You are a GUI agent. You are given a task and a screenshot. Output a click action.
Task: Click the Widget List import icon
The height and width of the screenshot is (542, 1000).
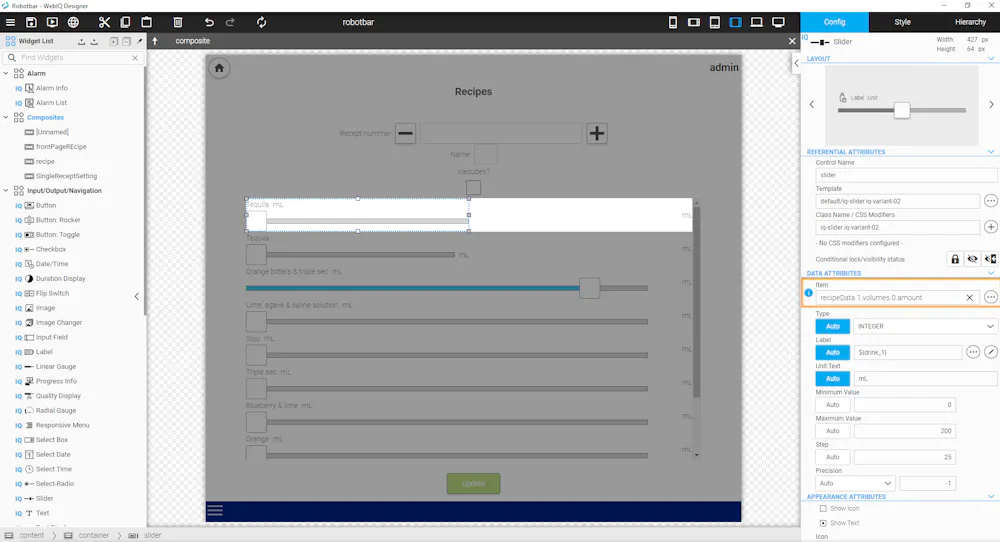[82, 41]
